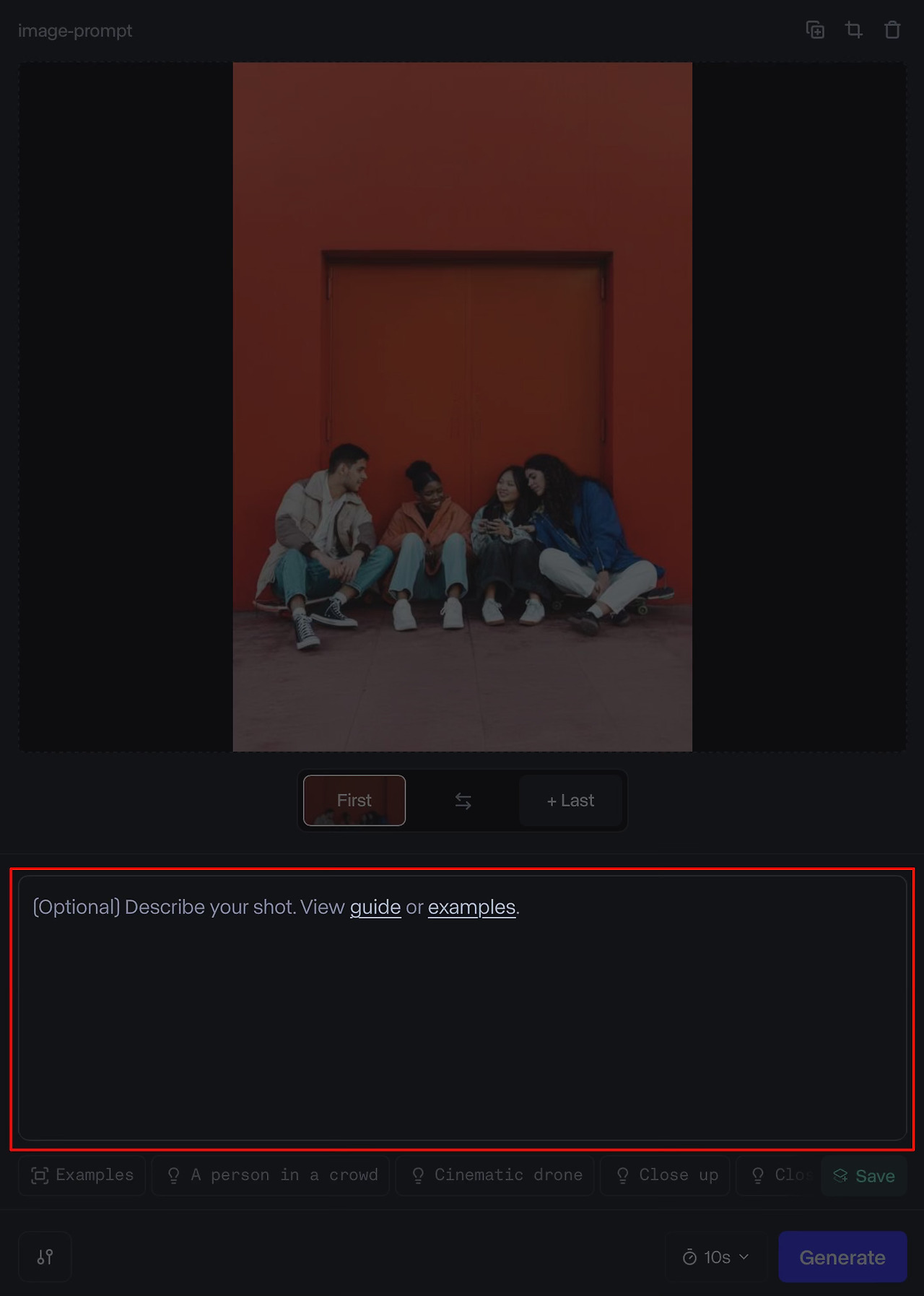Screen dimensions: 924x1296
Task: Open the settings sliders icon button
Action: coord(45,1256)
